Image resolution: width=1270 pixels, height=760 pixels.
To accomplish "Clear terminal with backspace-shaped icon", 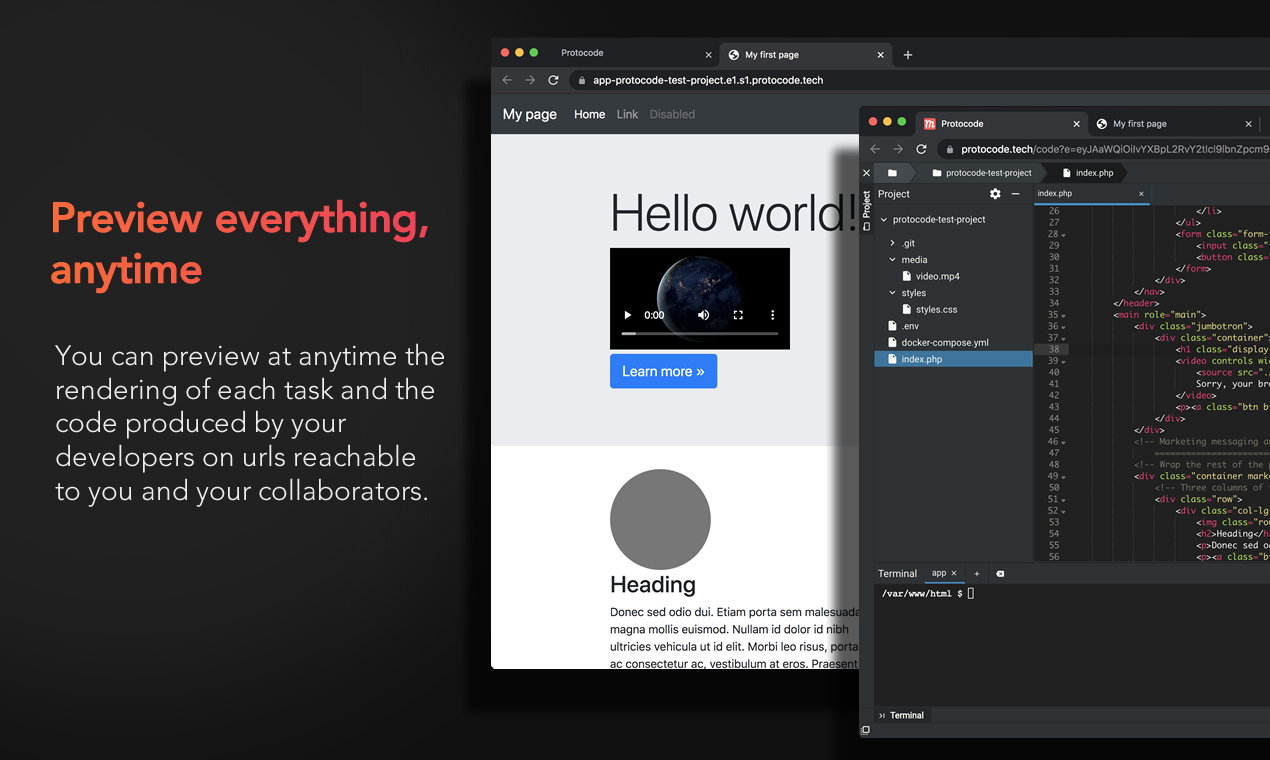I will click(1000, 574).
